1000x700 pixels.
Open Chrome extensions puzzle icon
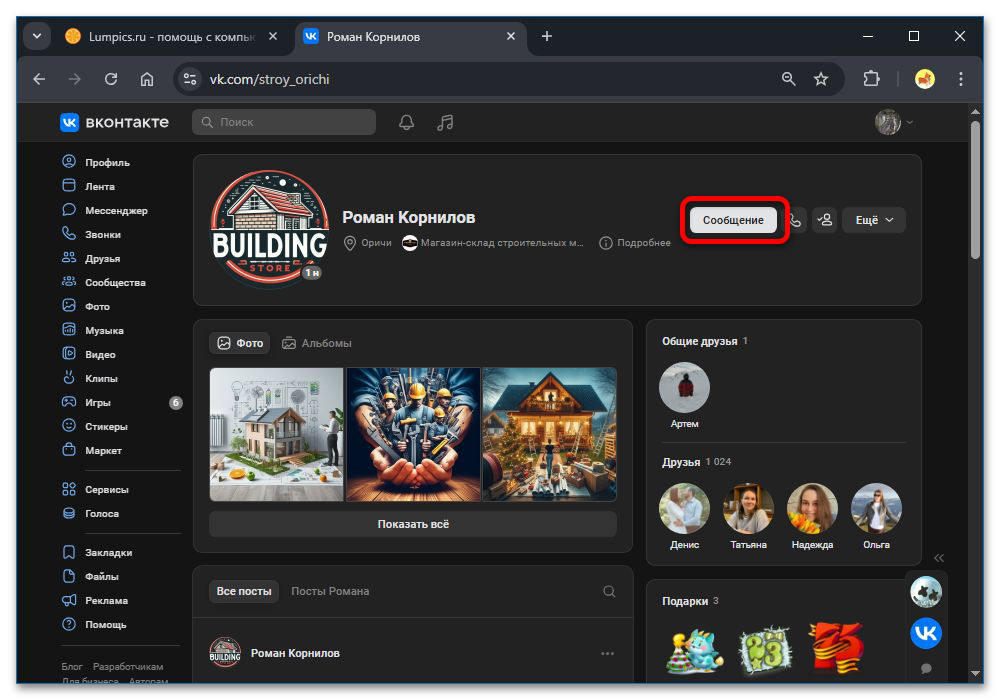[871, 79]
